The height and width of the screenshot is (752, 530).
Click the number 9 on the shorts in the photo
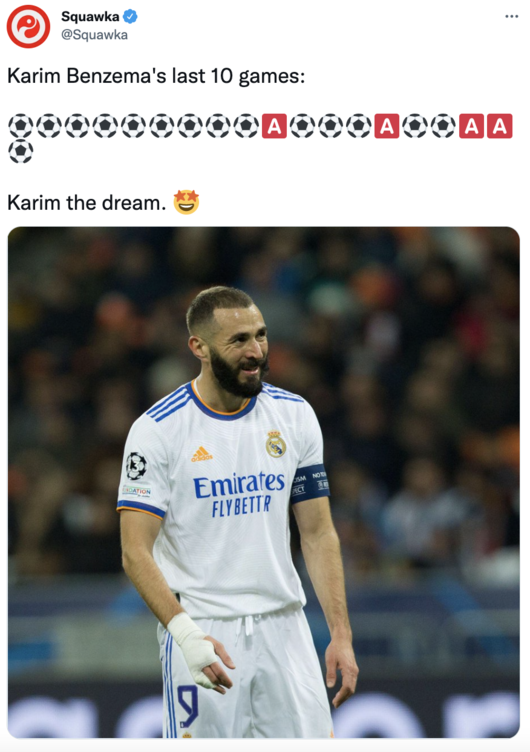click(187, 705)
